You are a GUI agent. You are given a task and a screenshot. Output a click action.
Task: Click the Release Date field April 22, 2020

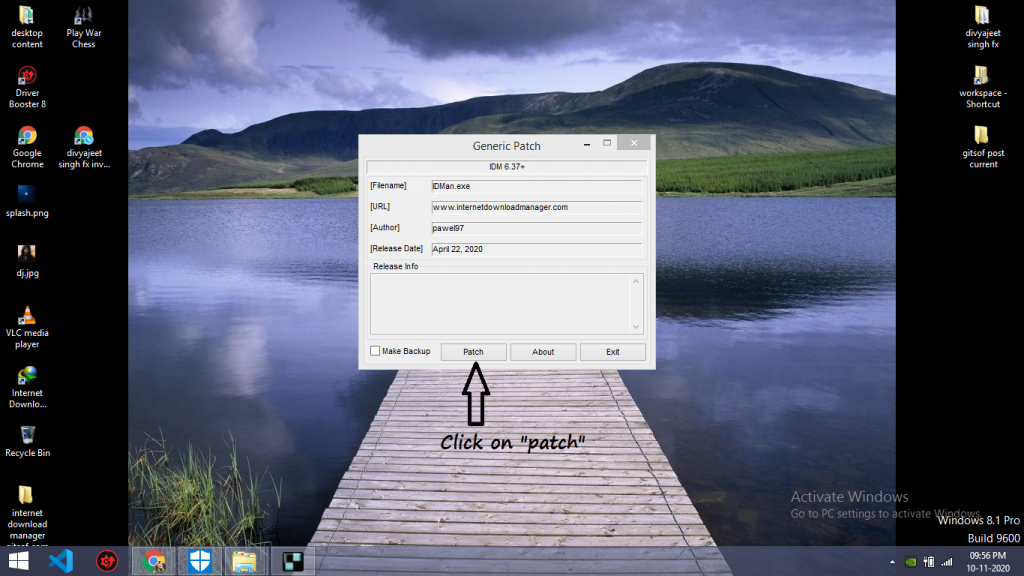[536, 249]
